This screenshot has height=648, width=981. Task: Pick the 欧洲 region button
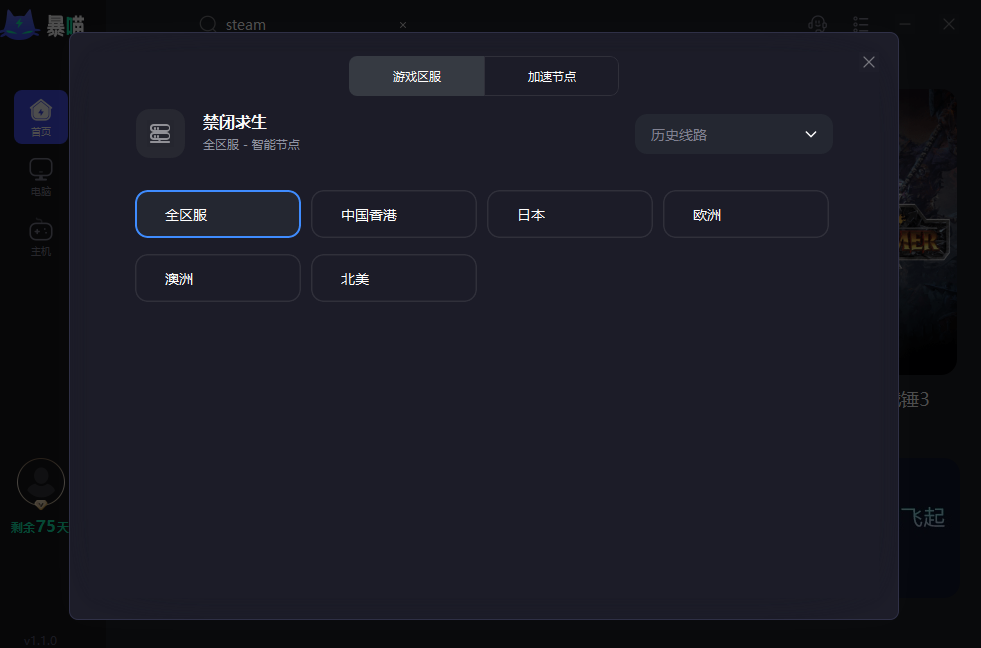pyautogui.click(x=746, y=214)
